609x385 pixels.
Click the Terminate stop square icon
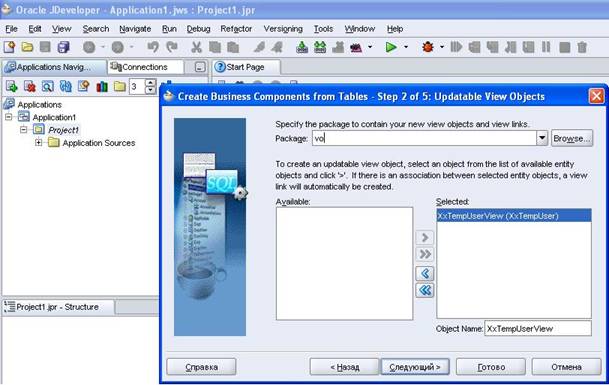564,47
